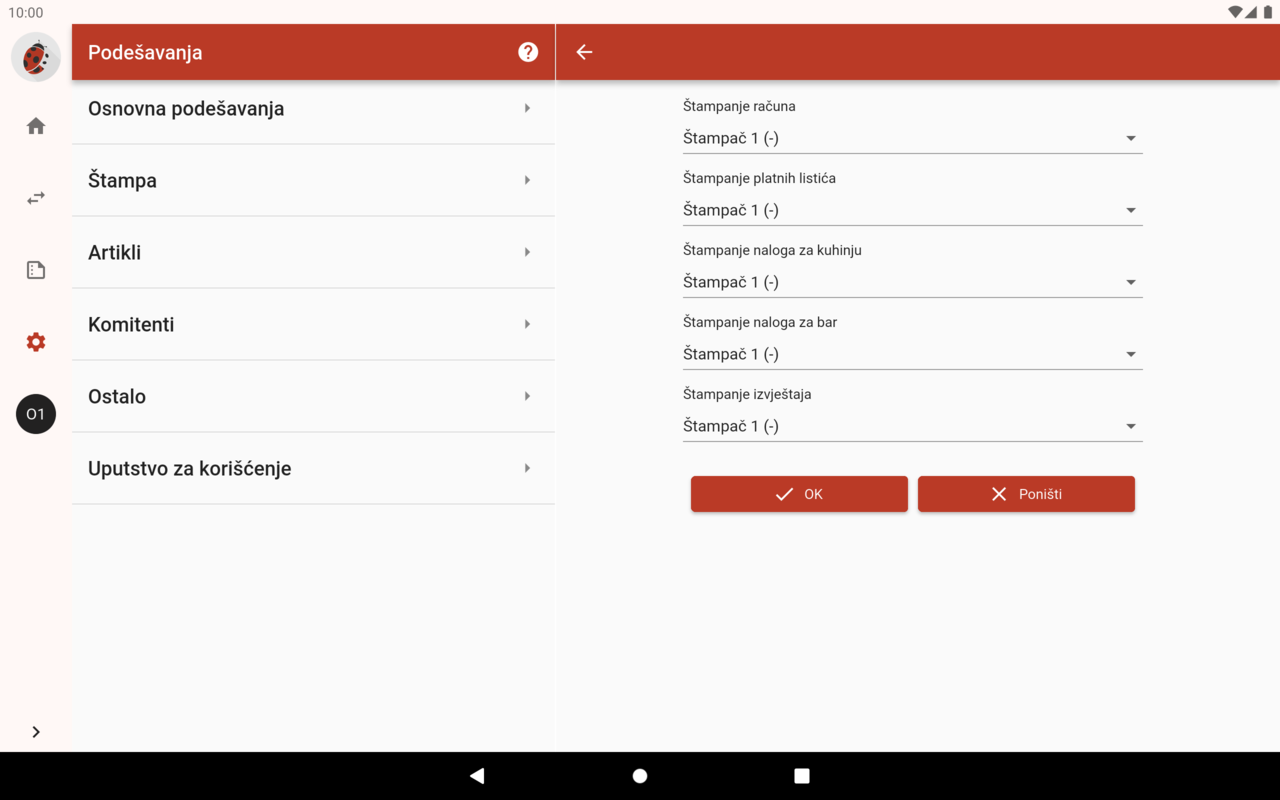The width and height of the screenshot is (1280, 800).
Task: Open help with the question mark icon
Action: pyautogui.click(x=528, y=52)
